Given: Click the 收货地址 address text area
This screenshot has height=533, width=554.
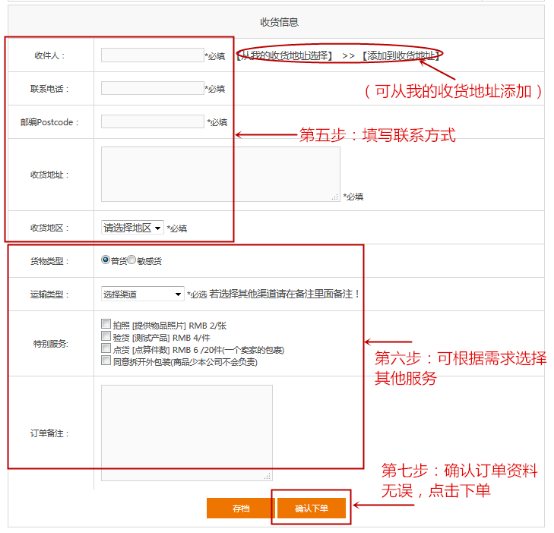Looking at the screenshot, I should click(221, 174).
